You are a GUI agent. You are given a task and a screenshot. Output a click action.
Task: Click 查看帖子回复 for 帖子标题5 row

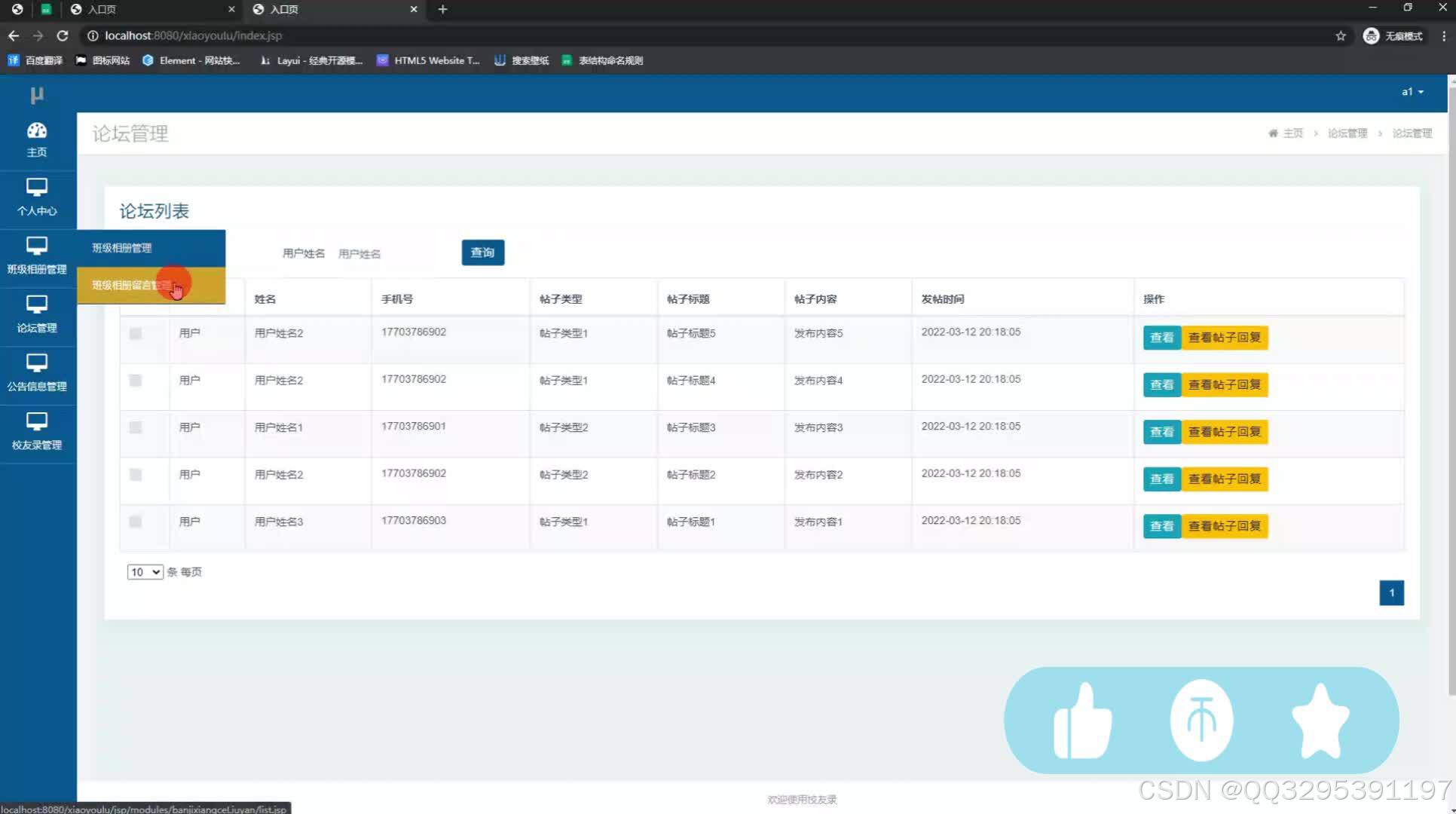click(1225, 338)
